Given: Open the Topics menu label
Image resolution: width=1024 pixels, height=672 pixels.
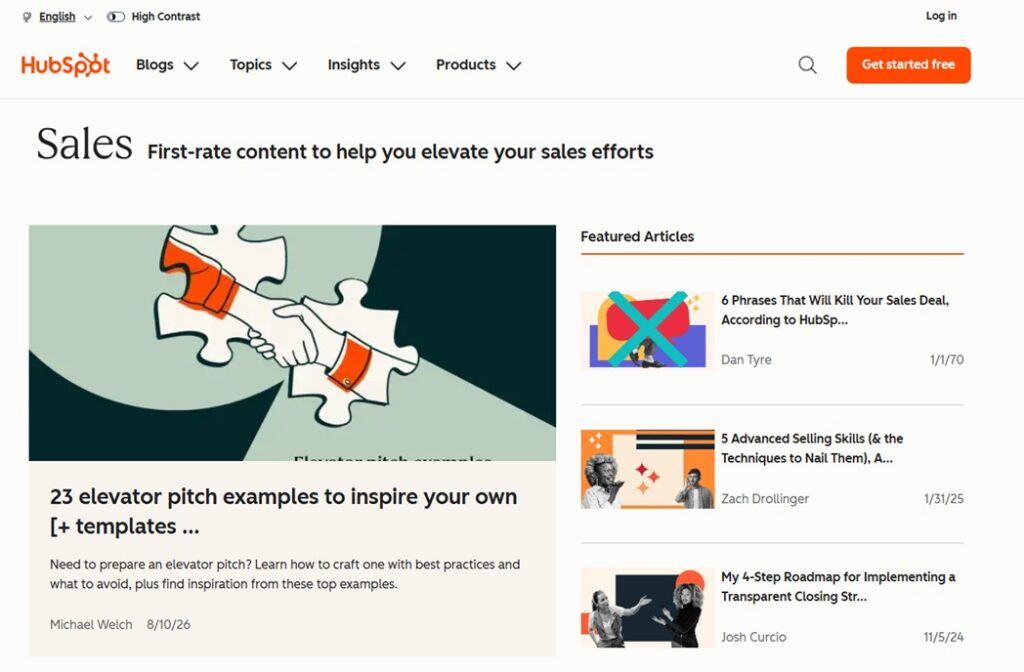Looking at the screenshot, I should pos(251,65).
